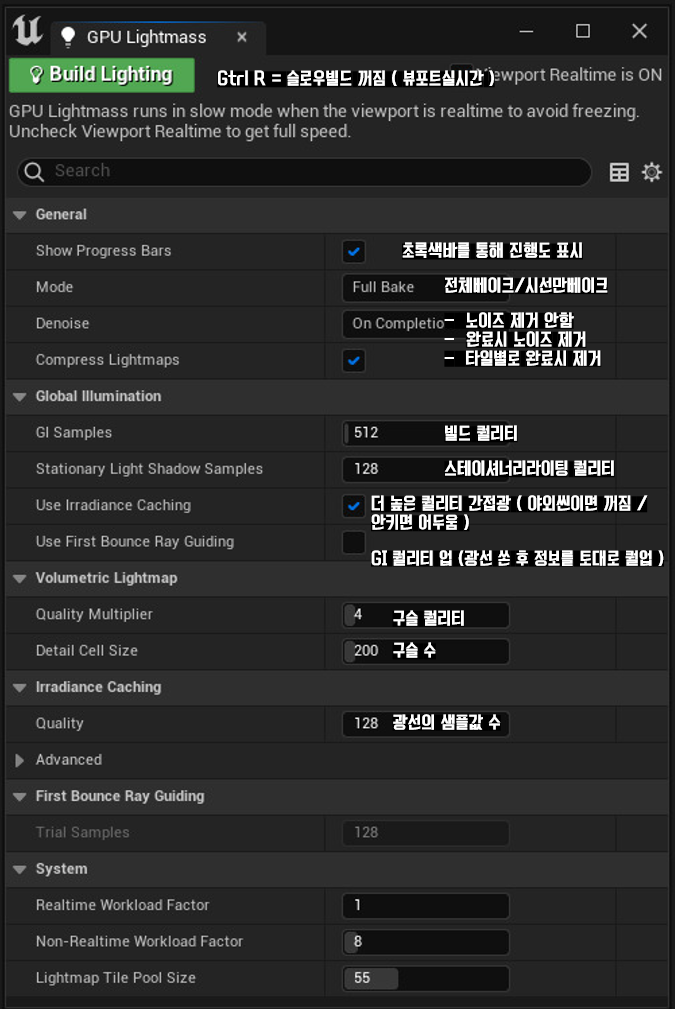Click Lightmap Tile Pool Size value field

425,978
